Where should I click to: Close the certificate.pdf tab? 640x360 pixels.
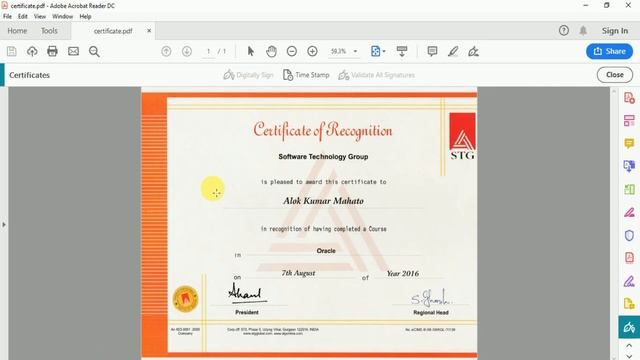149,31
